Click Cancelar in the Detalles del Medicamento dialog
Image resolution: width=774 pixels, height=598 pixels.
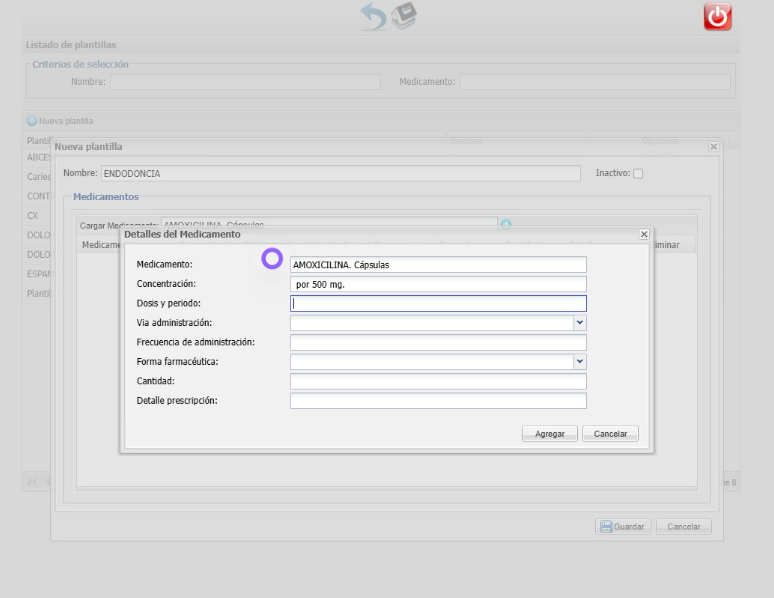pyautogui.click(x=610, y=434)
